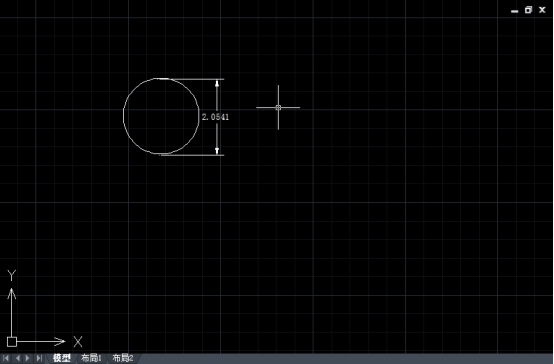Click next layout tab arrow
The height and width of the screenshot is (364, 554).
click(x=28, y=358)
